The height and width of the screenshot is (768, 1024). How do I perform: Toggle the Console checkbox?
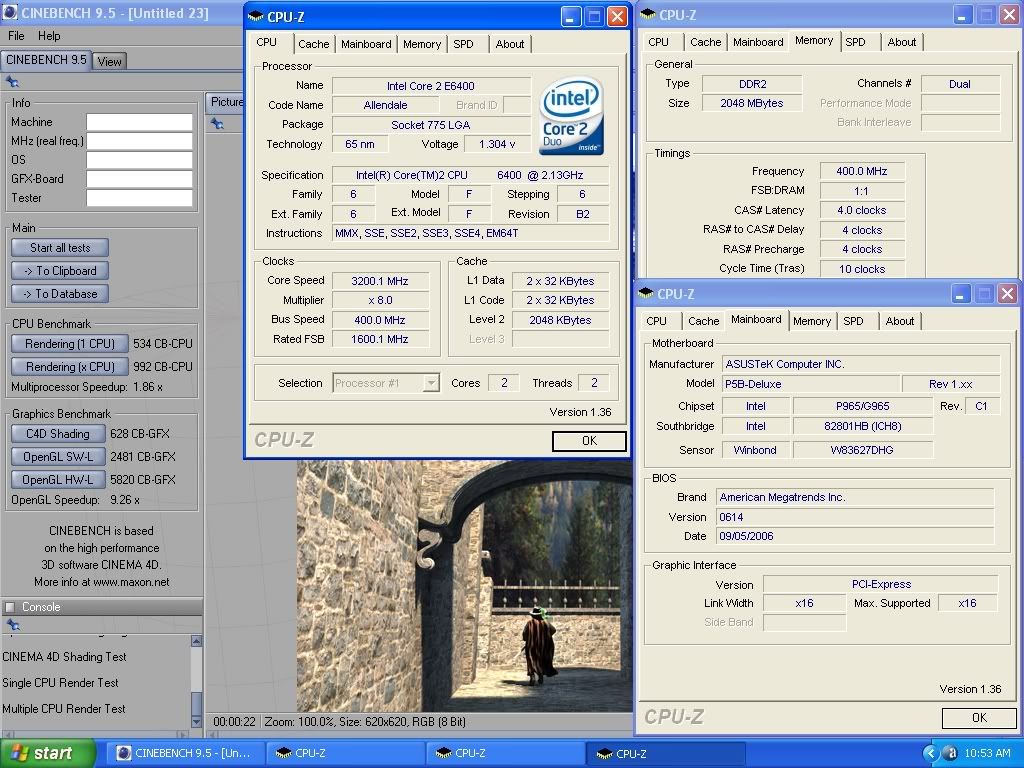[10, 607]
